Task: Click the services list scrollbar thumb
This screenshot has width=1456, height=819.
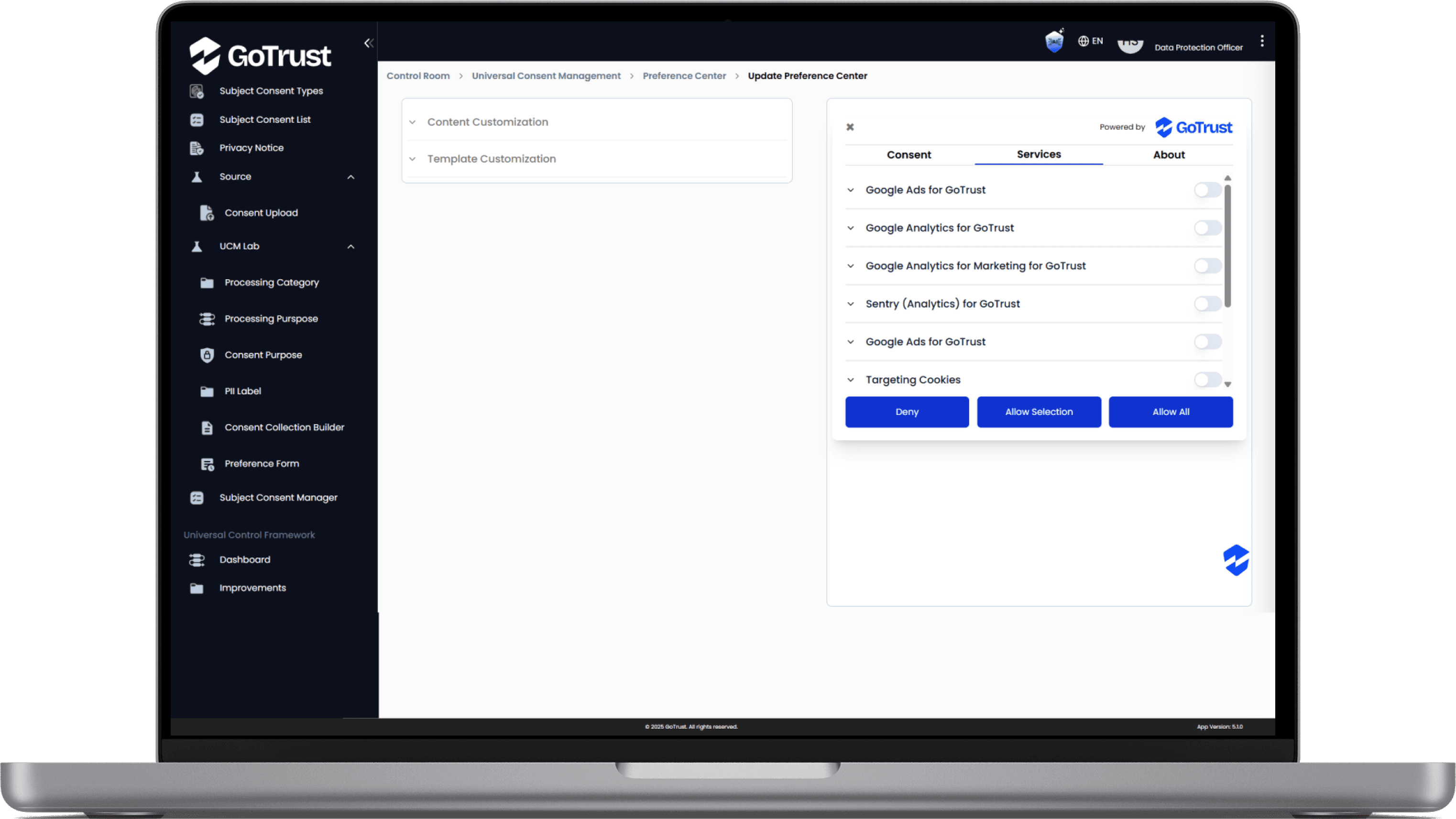Action: pos(1227,246)
